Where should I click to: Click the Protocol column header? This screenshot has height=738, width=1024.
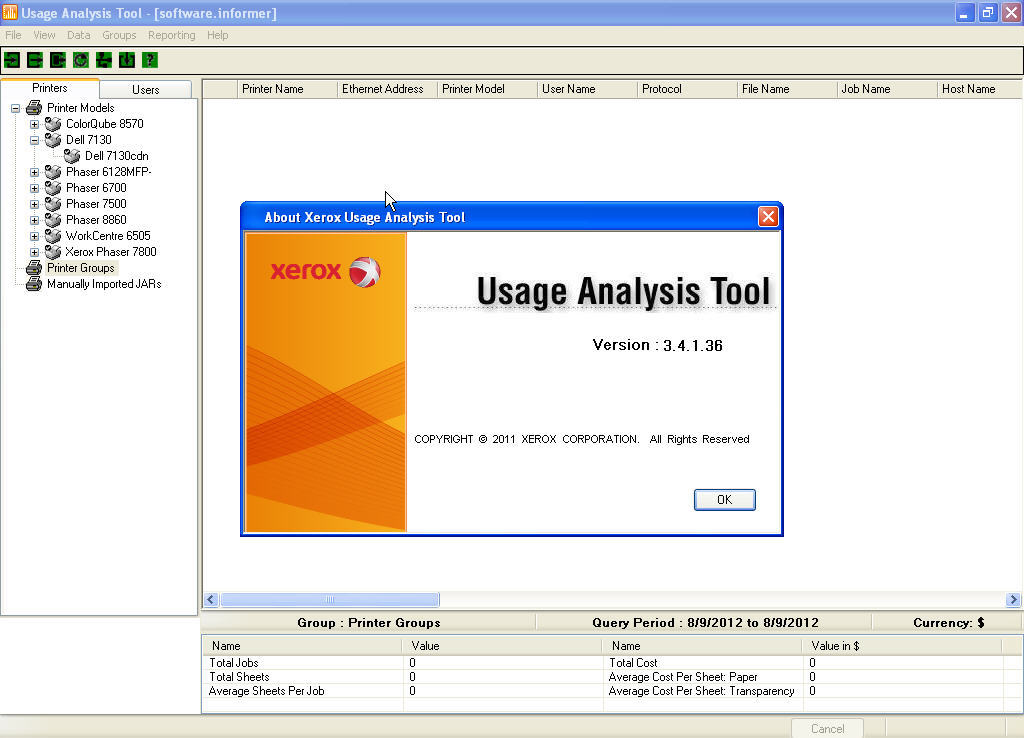click(687, 89)
